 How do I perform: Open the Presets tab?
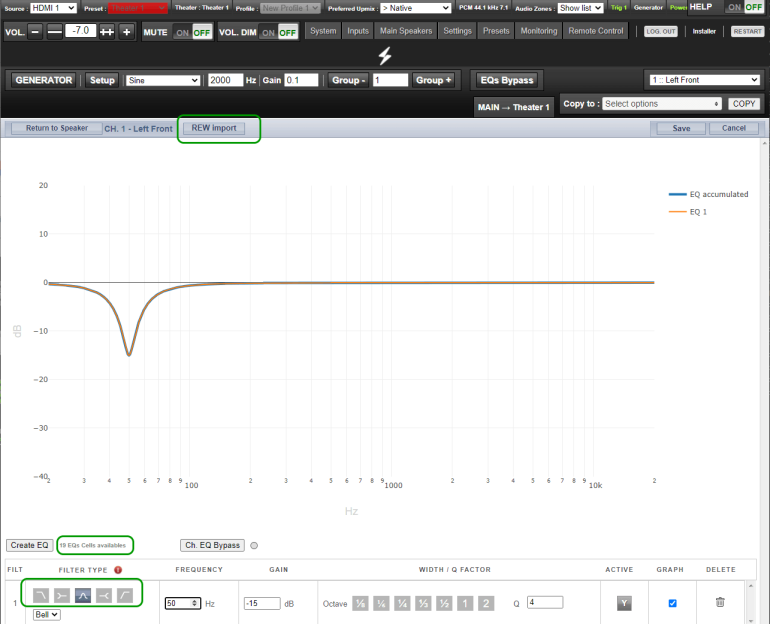coord(496,30)
